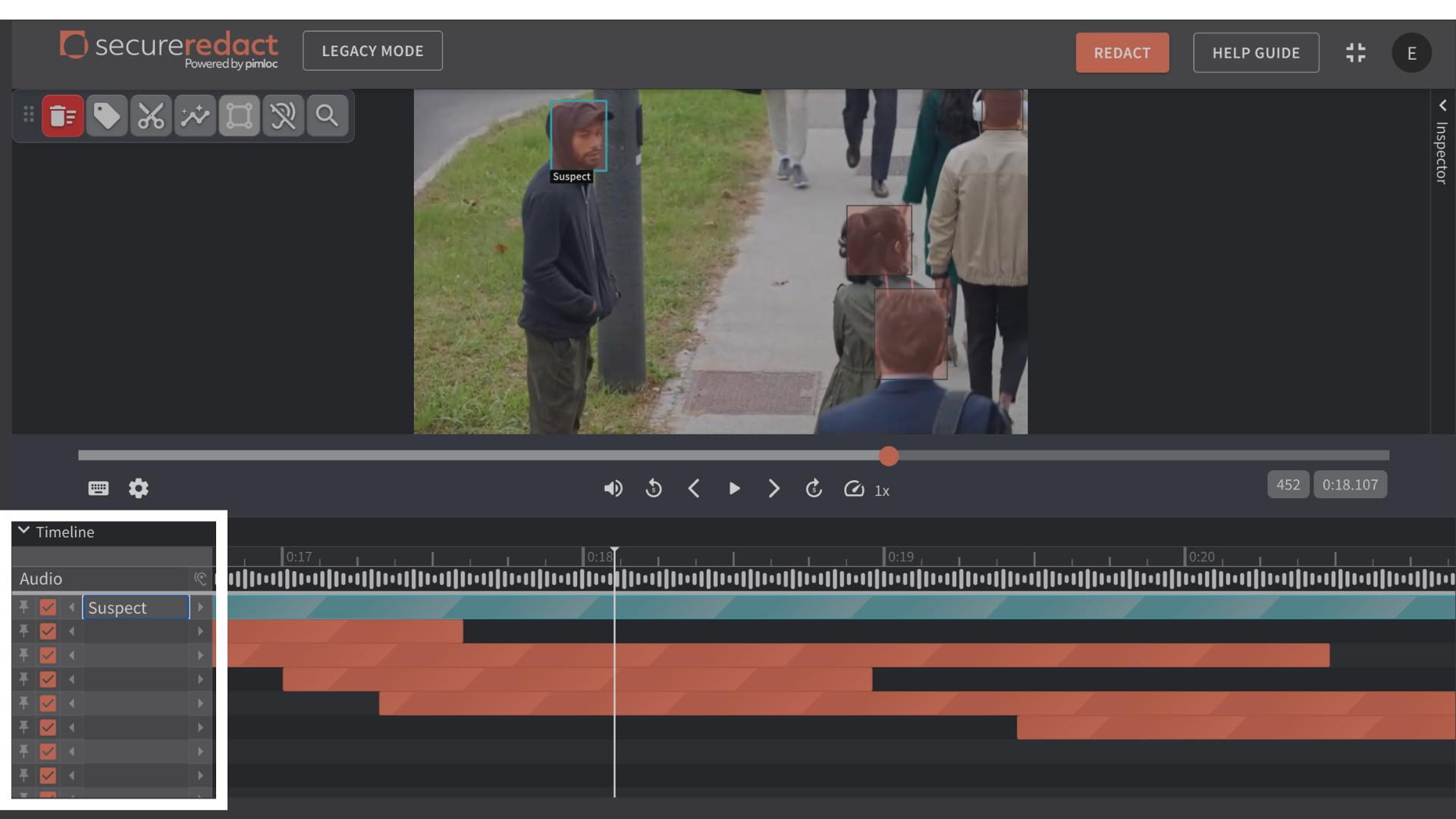Click the red delete detections tool

point(62,116)
